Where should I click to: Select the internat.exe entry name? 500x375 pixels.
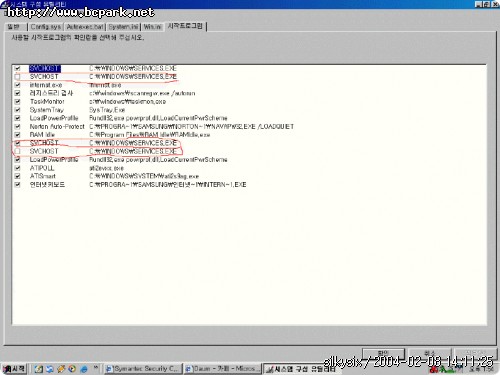click(46, 85)
